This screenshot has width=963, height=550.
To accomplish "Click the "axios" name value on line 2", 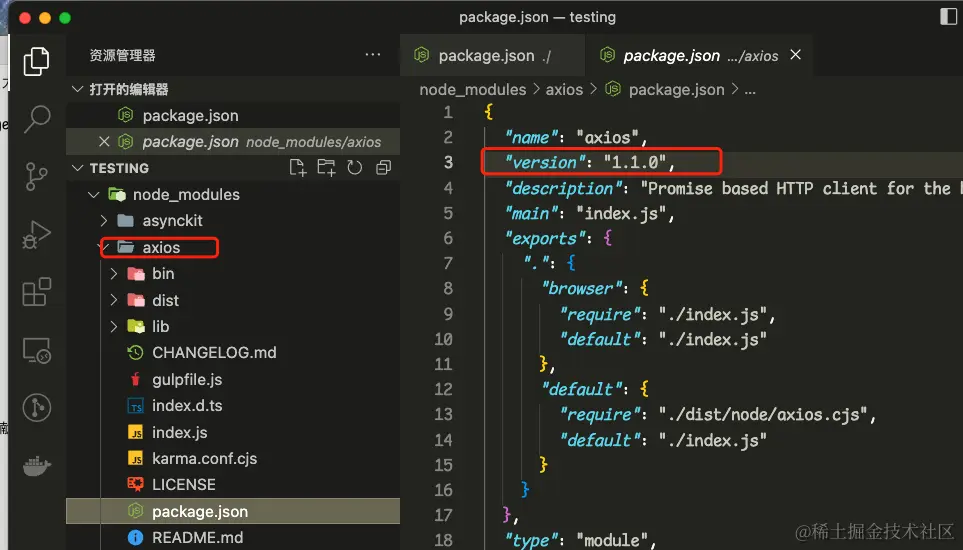I will (x=607, y=138).
